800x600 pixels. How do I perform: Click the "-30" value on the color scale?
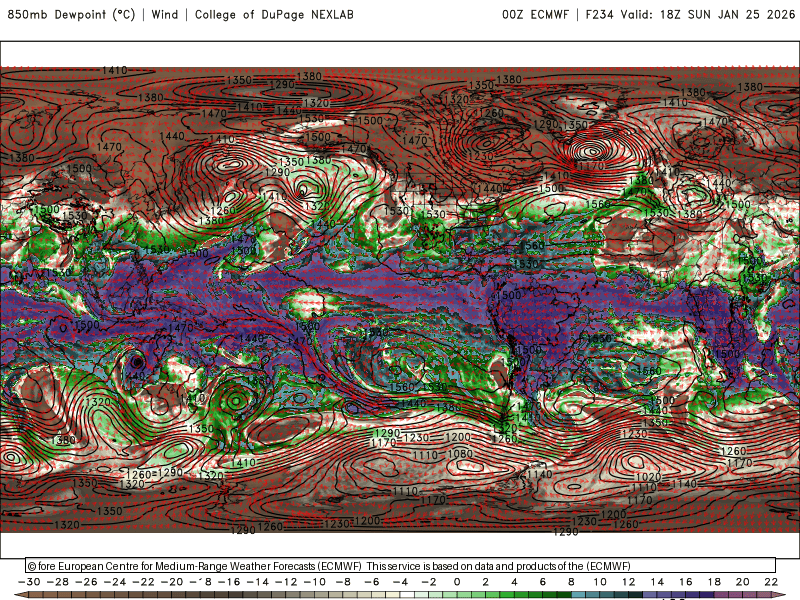click(29, 582)
